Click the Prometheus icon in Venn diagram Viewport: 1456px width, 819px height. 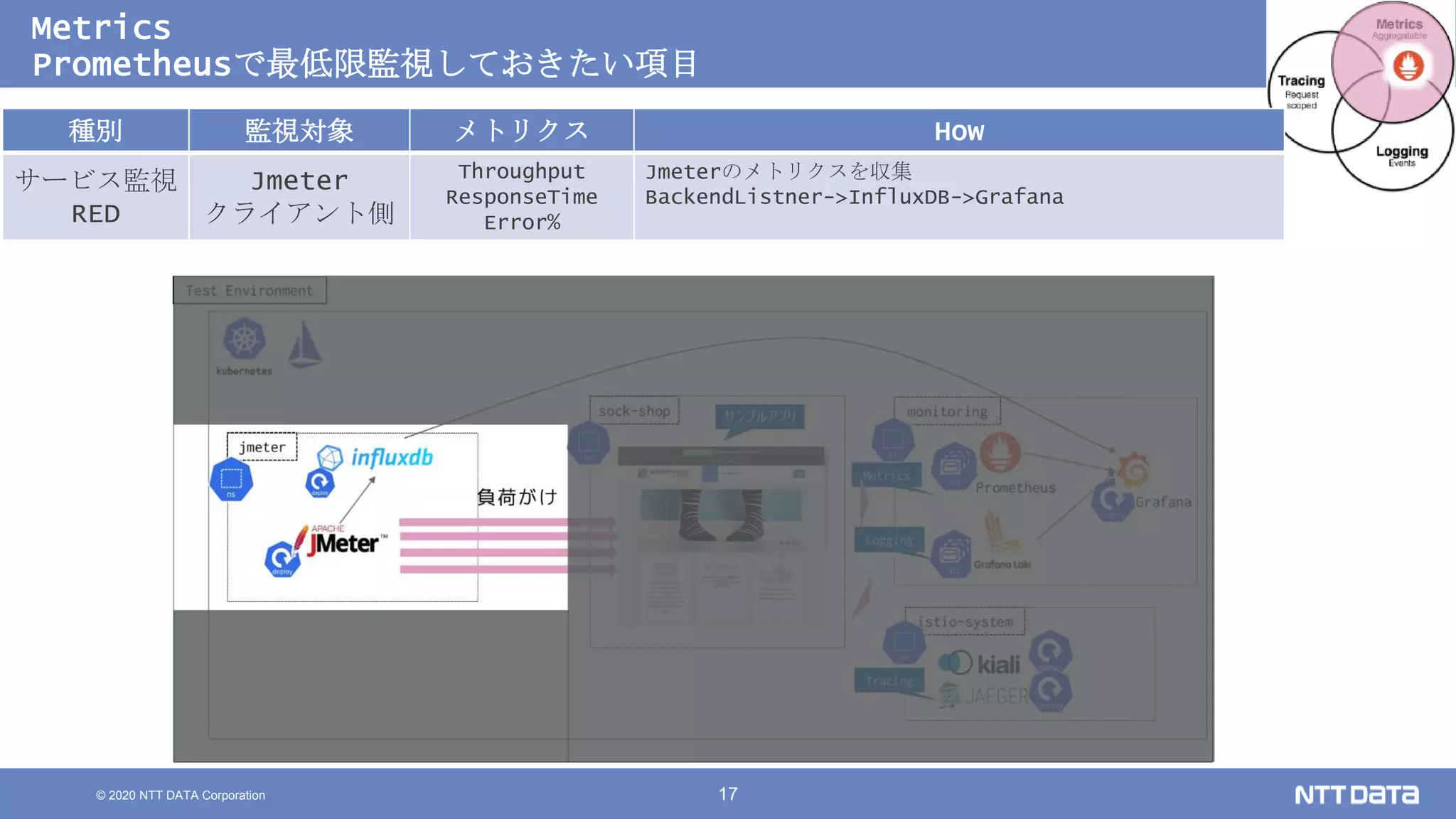(x=1408, y=66)
